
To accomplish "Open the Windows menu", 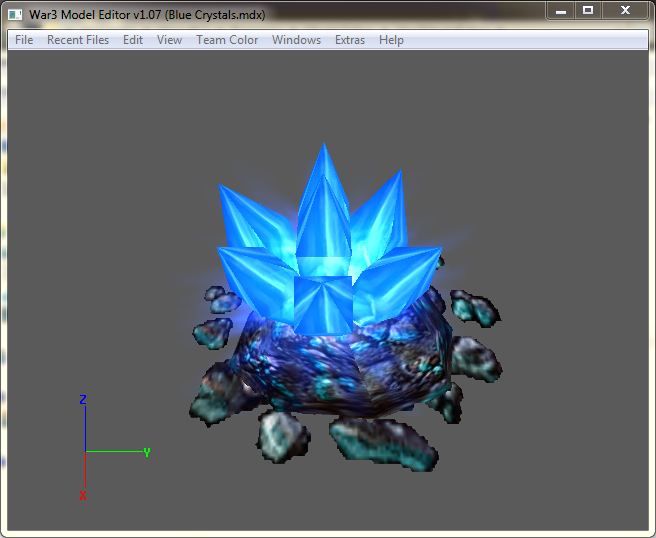I will click(296, 40).
